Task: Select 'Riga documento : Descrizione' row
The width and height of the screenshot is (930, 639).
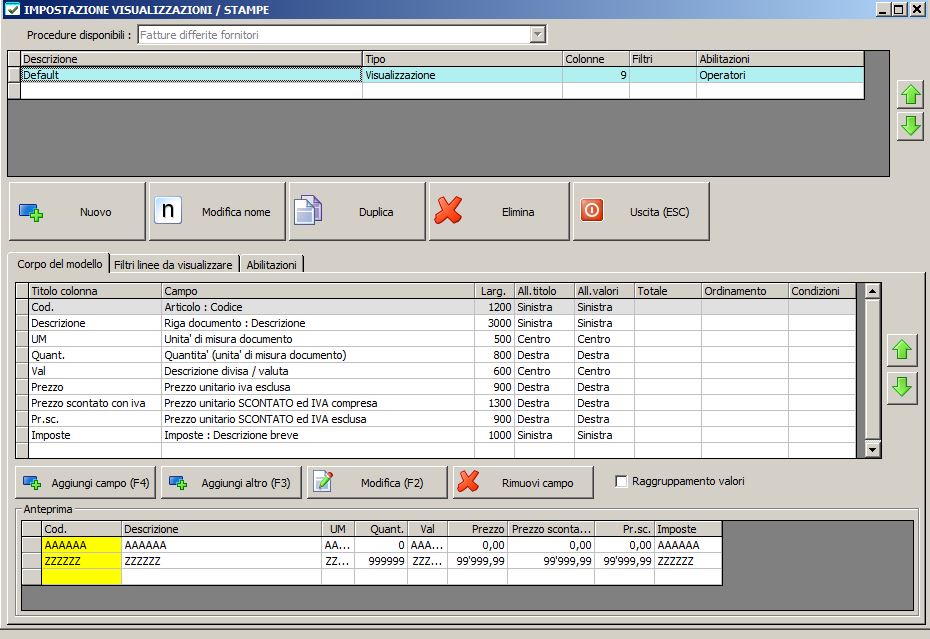Action: pos(436,323)
